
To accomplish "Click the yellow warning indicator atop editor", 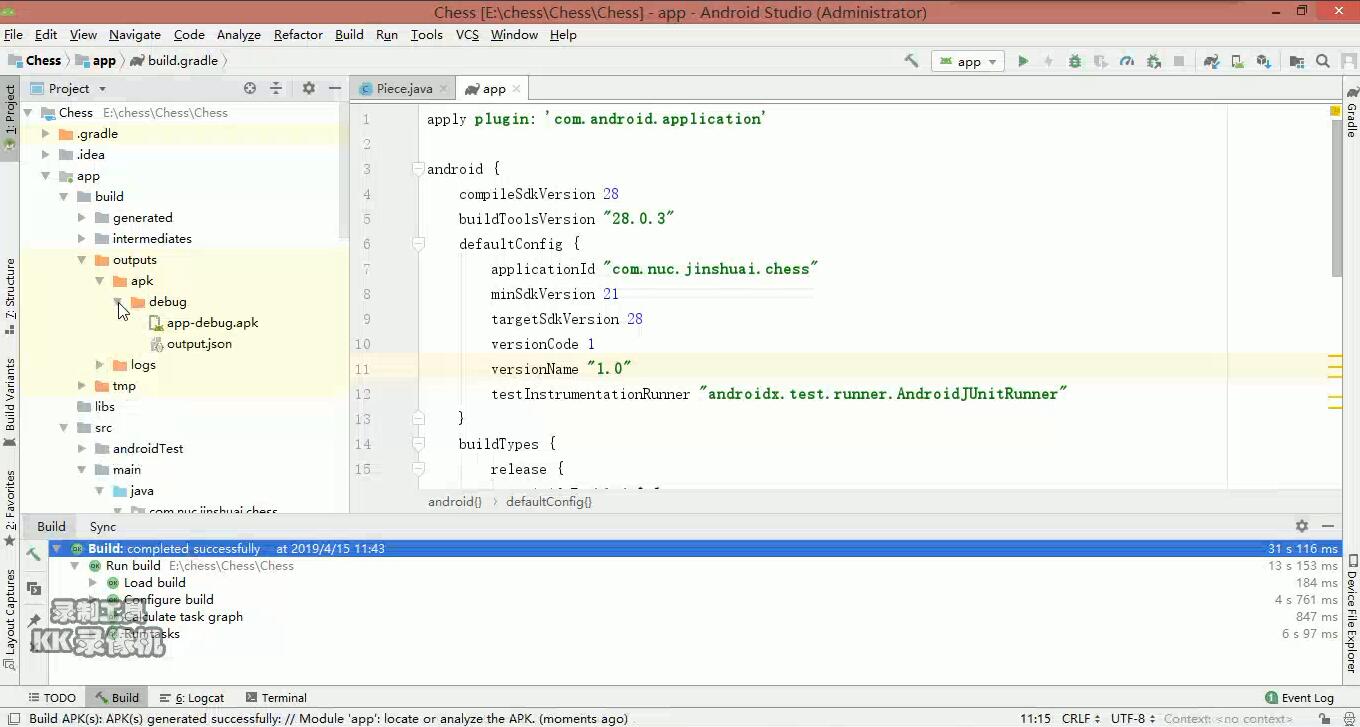I will point(1335,110).
